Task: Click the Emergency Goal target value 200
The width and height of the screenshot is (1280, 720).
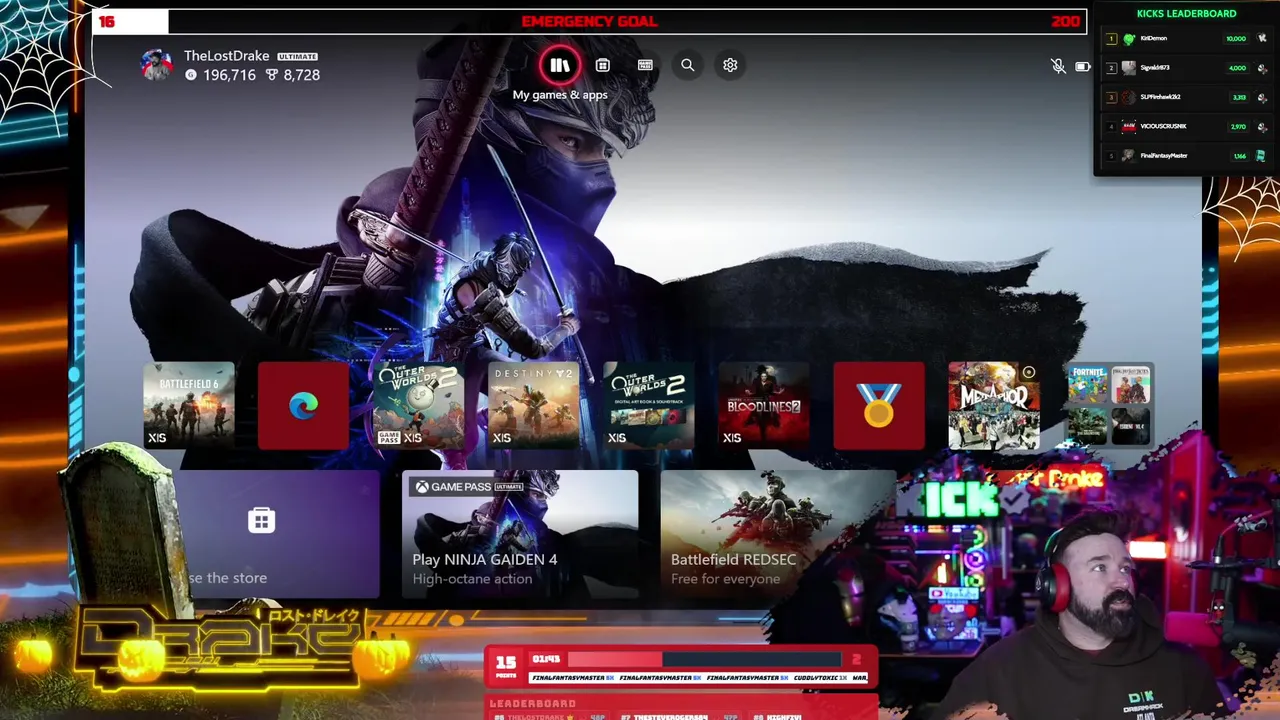Action: click(x=1065, y=21)
